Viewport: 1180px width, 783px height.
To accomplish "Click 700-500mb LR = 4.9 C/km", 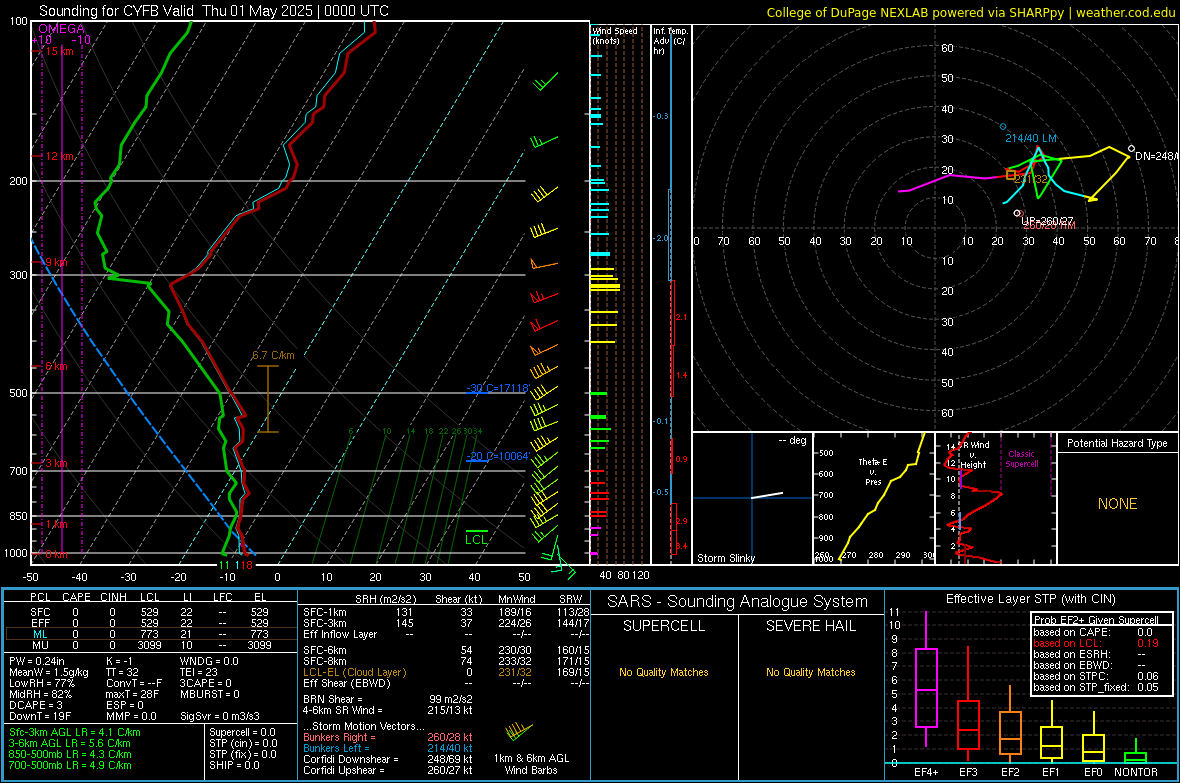I will point(70,766).
